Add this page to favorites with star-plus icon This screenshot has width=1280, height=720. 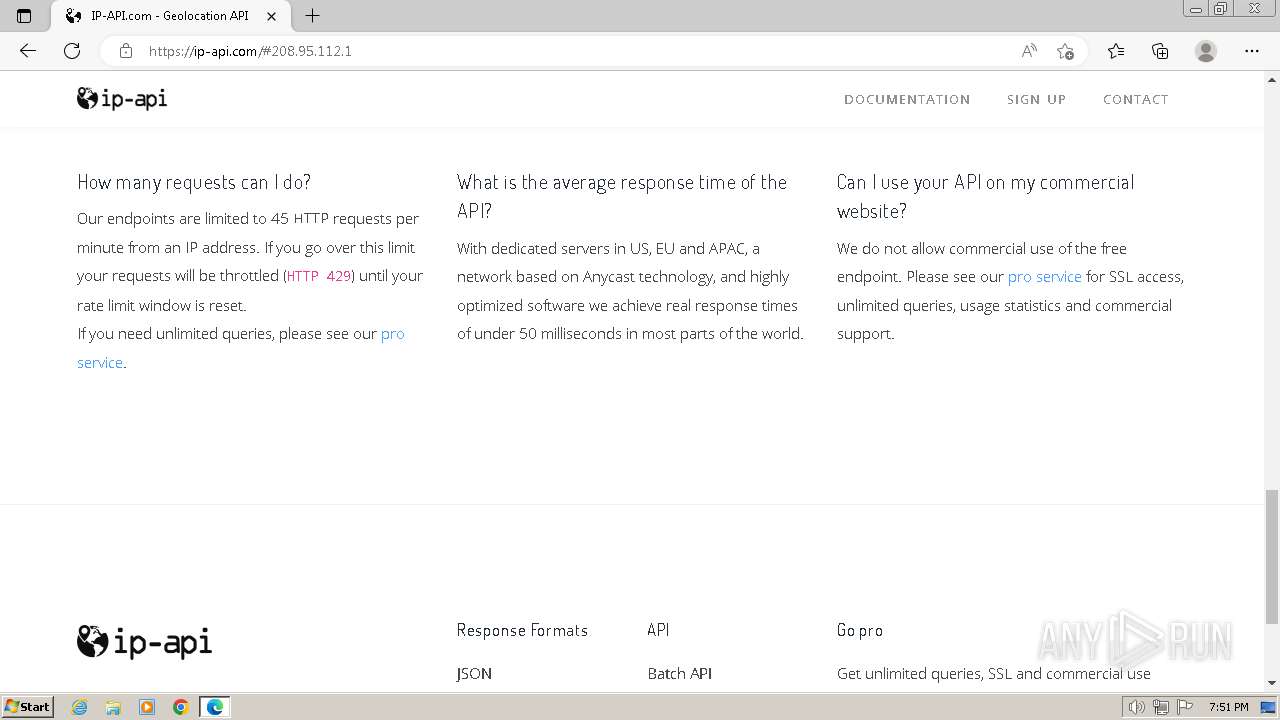pyautogui.click(x=1065, y=51)
